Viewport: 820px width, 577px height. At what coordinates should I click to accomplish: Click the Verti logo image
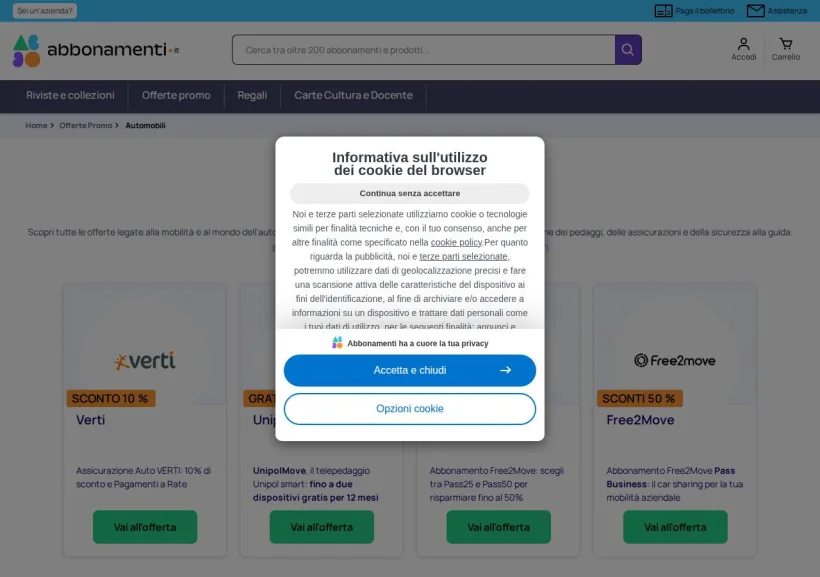[x=145, y=360]
